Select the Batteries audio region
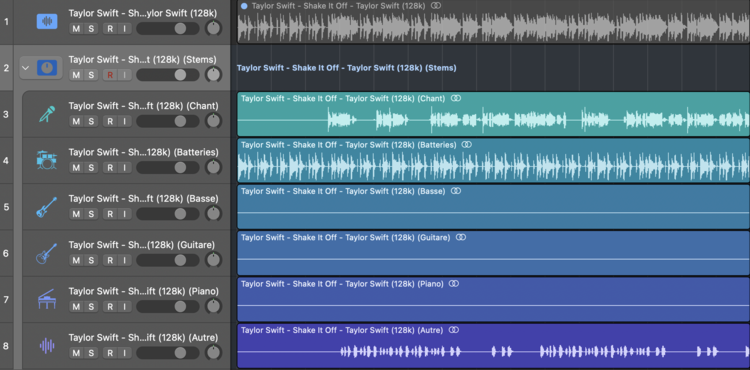 pos(493,161)
